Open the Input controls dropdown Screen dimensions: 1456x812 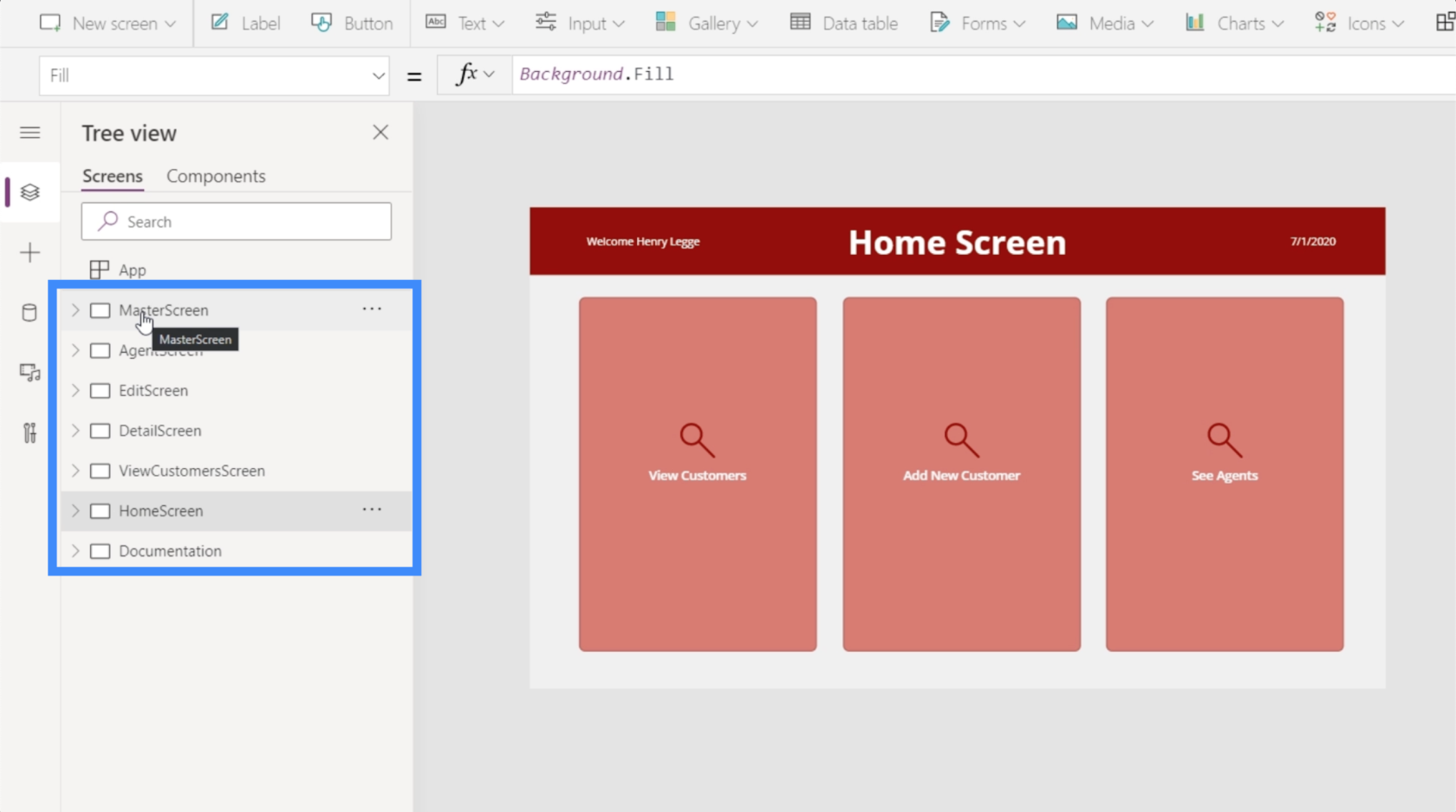(x=580, y=23)
